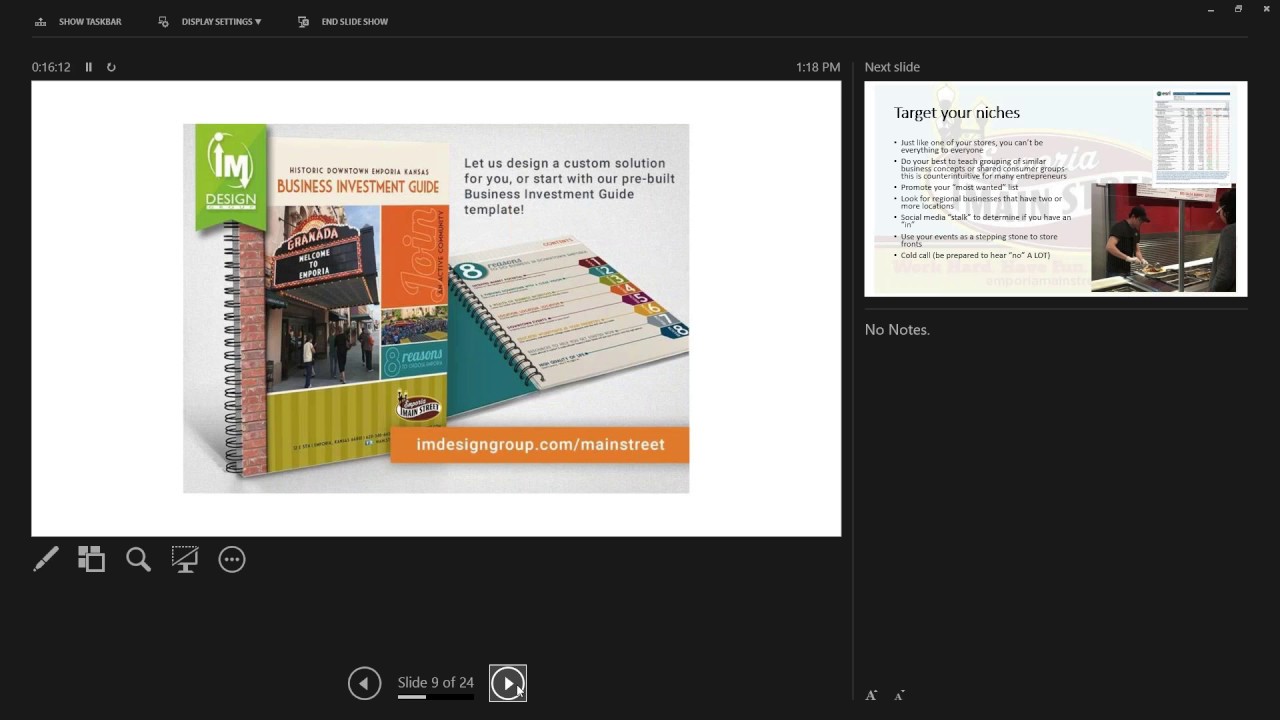Advance to the next slide
The height and width of the screenshot is (720, 1280).
click(508, 683)
